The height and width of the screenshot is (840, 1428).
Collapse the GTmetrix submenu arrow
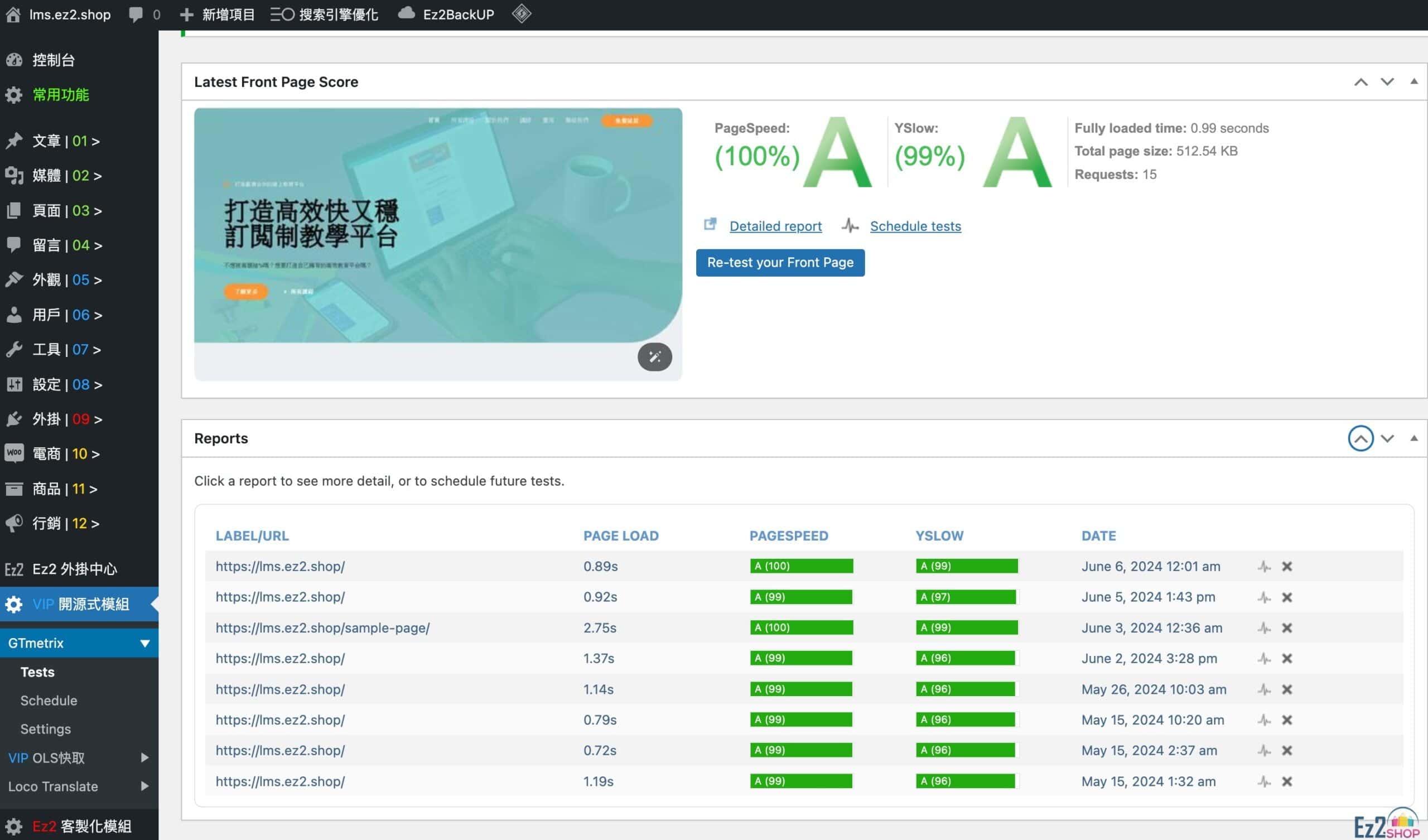pos(145,643)
